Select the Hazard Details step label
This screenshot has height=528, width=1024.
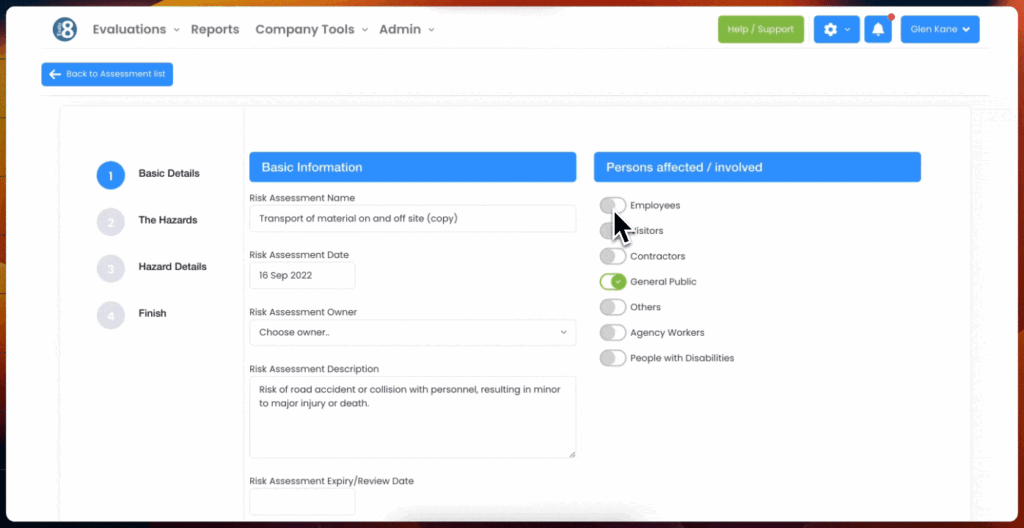172,267
